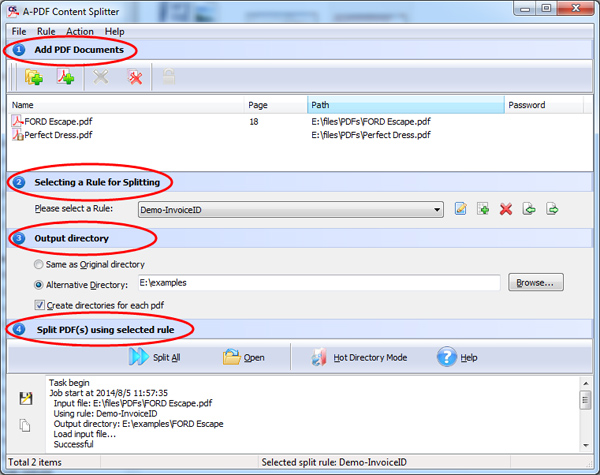Screen dimensions: 600x475
Task: Click log line 'Job start at 2014/8/5 11:57:35'
Action: pyautogui.click(x=108, y=393)
